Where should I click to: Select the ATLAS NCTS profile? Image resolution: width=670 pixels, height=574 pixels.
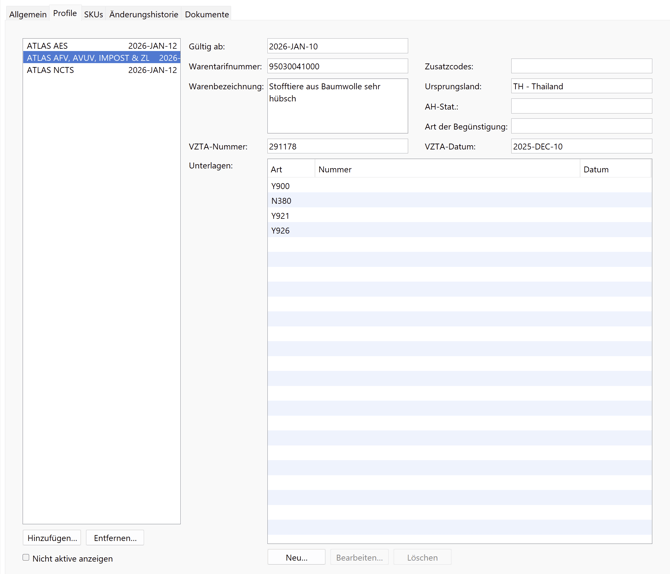point(101,70)
